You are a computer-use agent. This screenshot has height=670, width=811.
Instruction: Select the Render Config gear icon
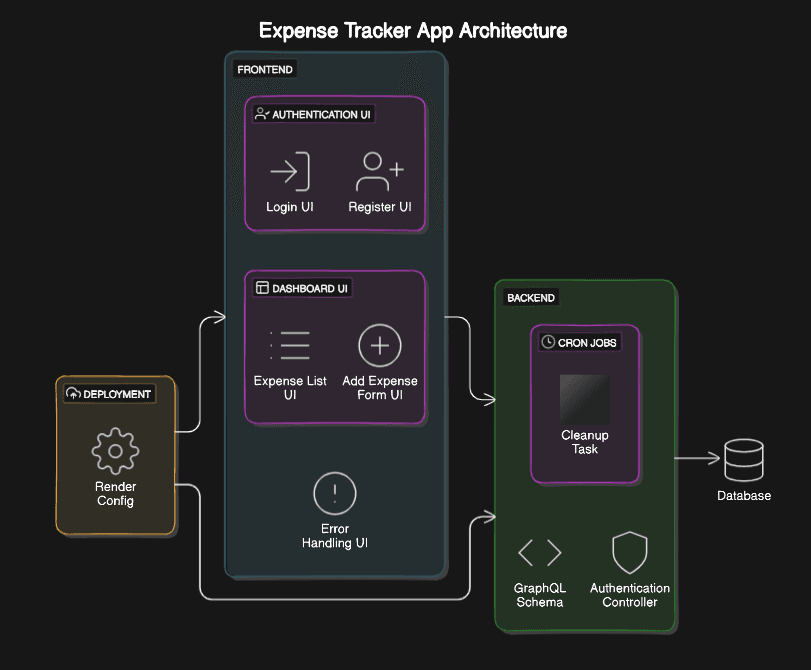pos(115,451)
